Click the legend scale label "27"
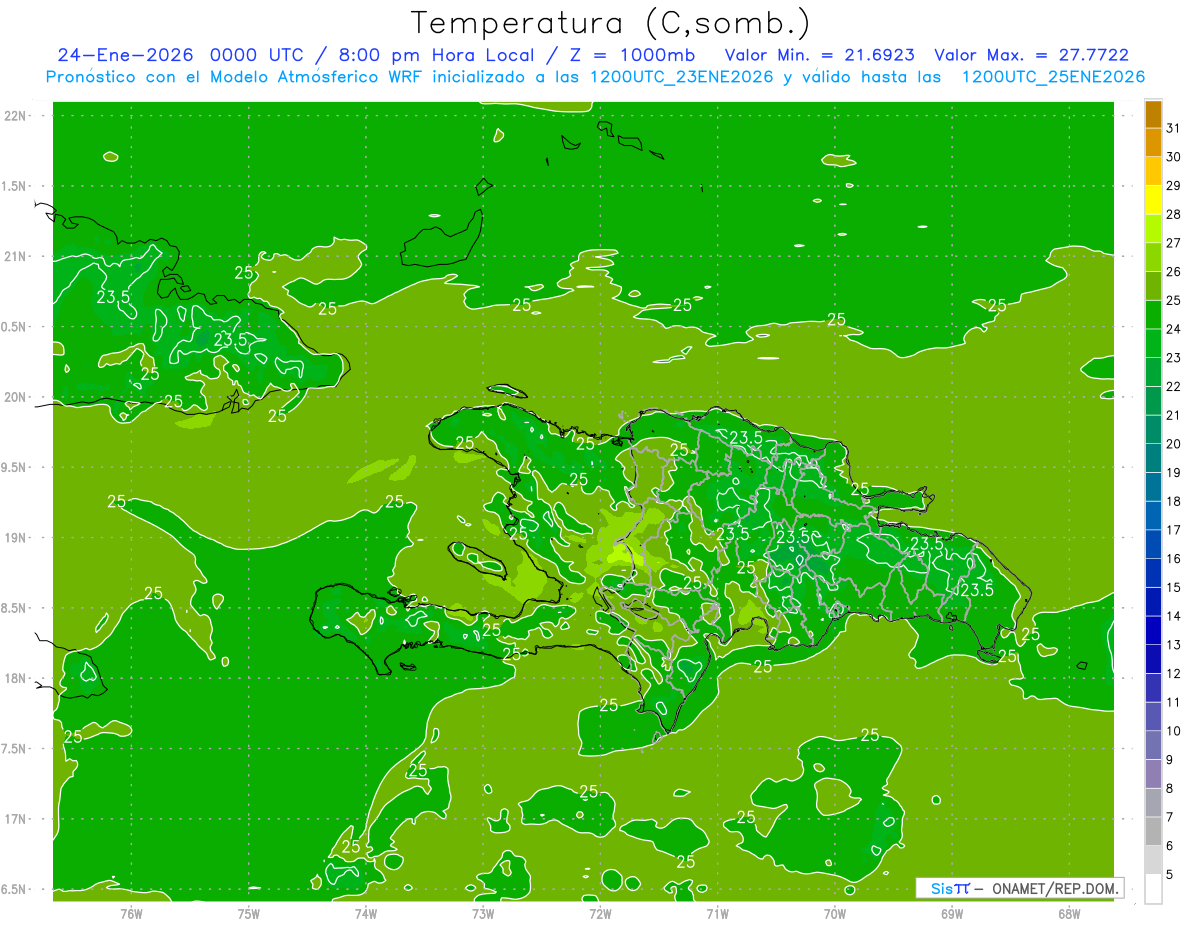The width and height of the screenshot is (1200, 927). coord(1174,242)
